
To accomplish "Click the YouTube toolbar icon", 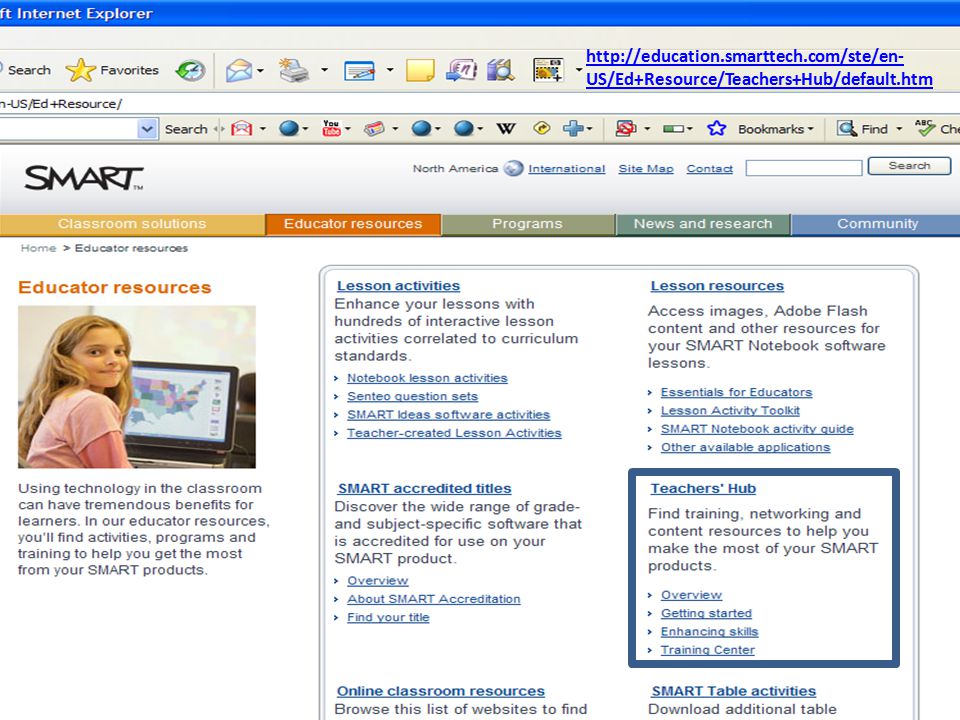I will coord(331,128).
